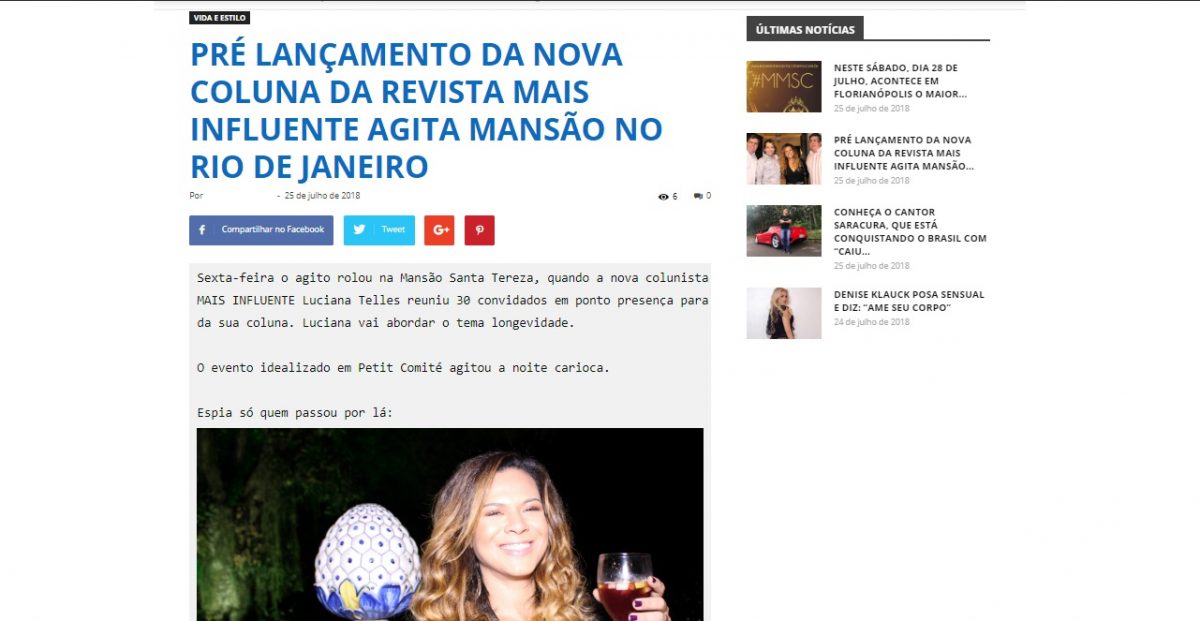The image size is (1200, 621).
Task: Click the Facebook icon in share button
Action: 202,230
